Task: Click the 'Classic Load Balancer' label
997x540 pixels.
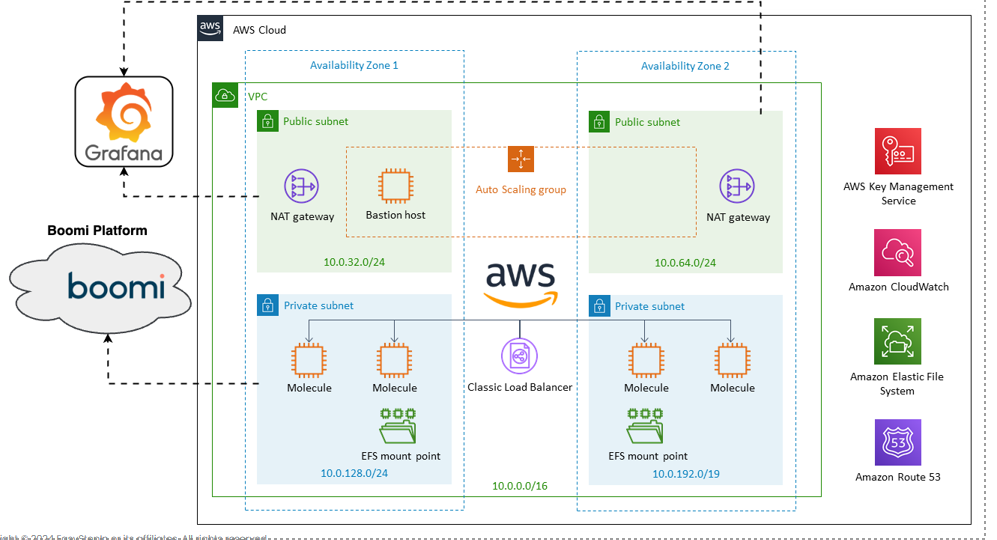Action: (x=519, y=387)
